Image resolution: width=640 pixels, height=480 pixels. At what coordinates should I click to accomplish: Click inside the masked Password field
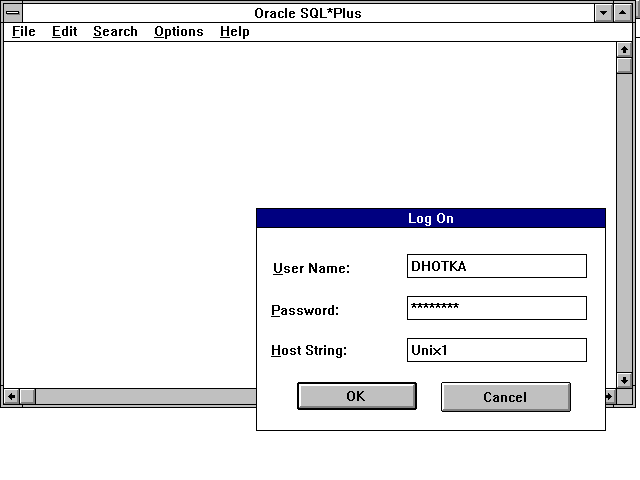[x=496, y=308]
